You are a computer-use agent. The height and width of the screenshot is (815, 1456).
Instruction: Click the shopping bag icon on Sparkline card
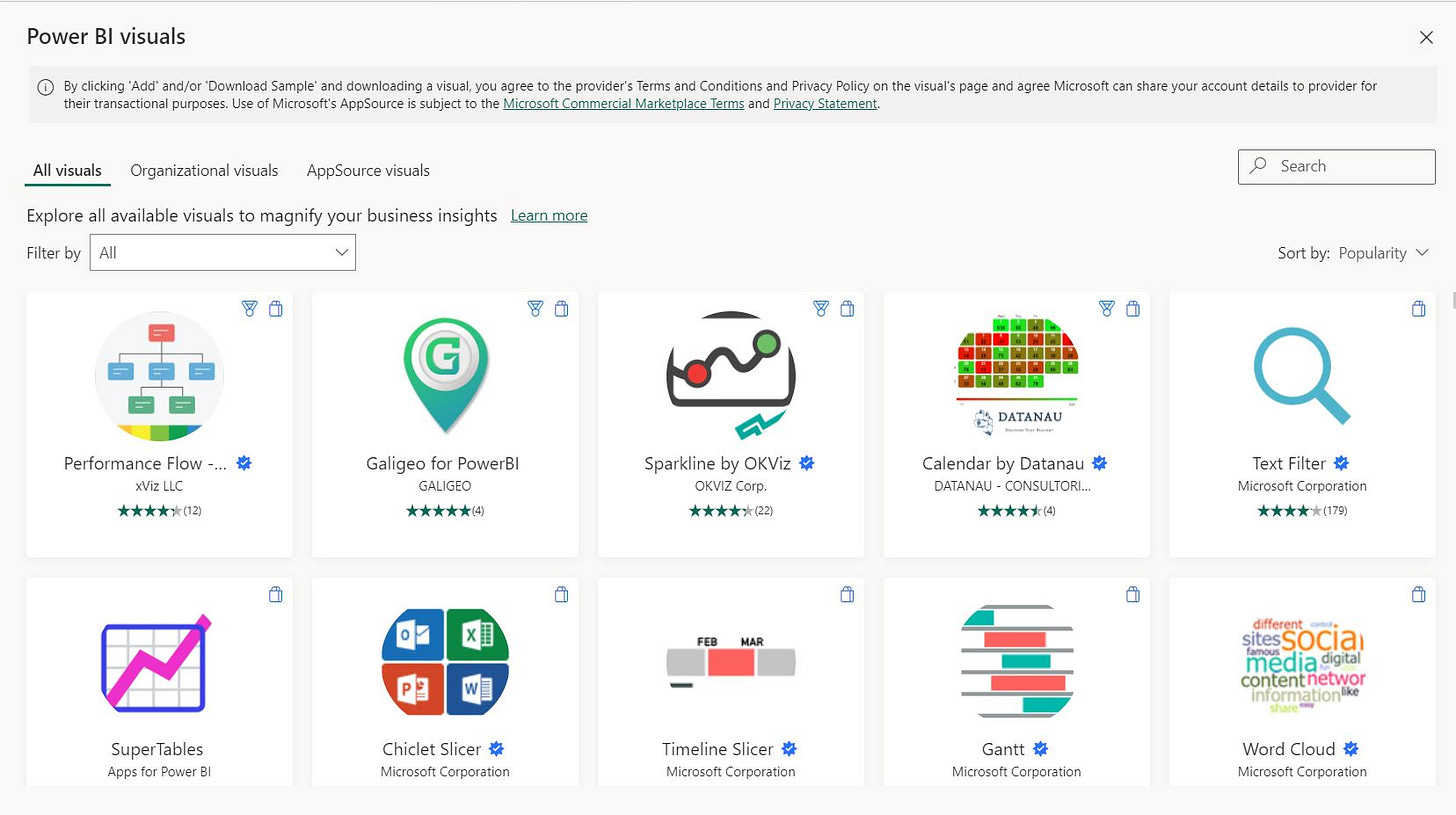[847, 309]
